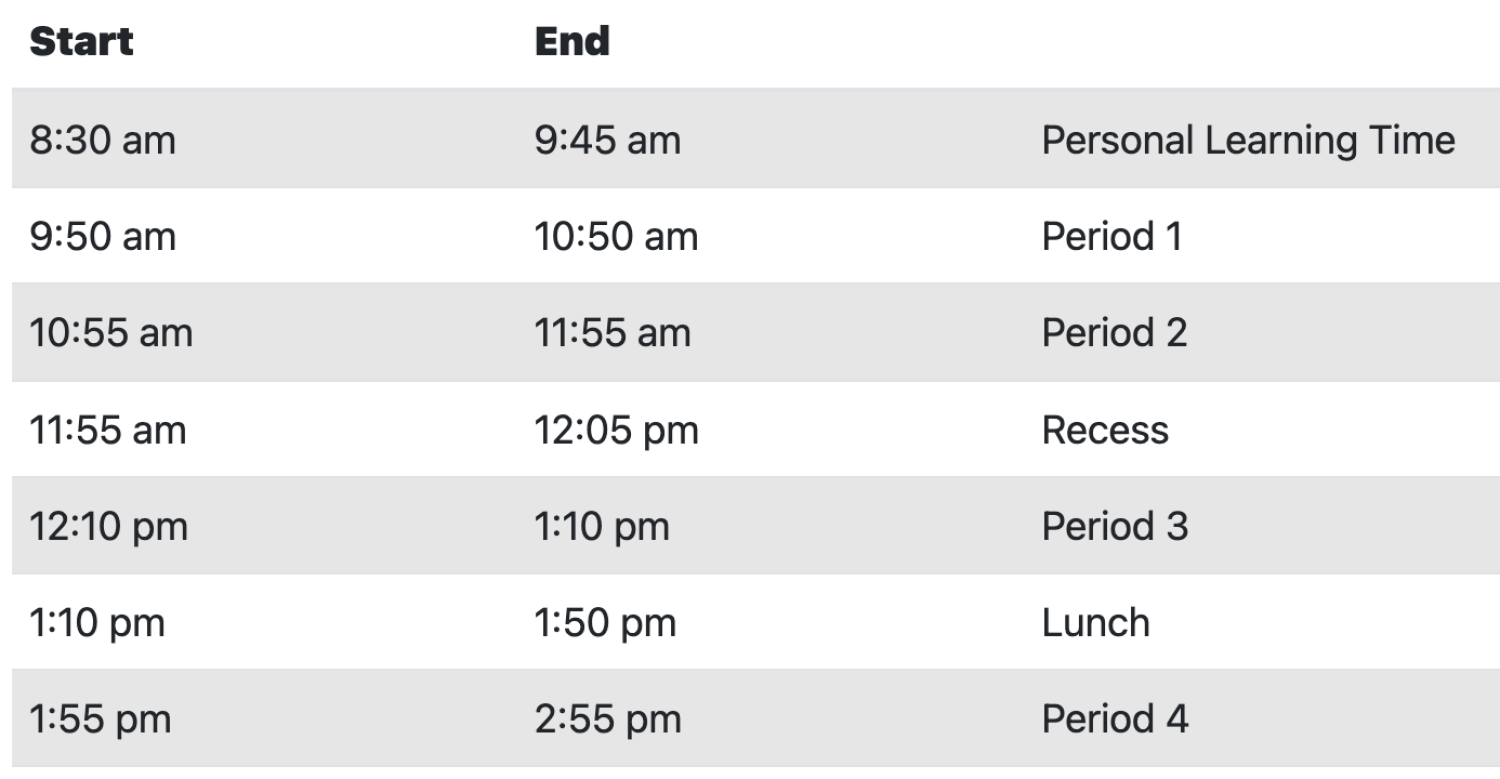
Task: Select the Personal Learning Time label
Action: pos(1248,140)
